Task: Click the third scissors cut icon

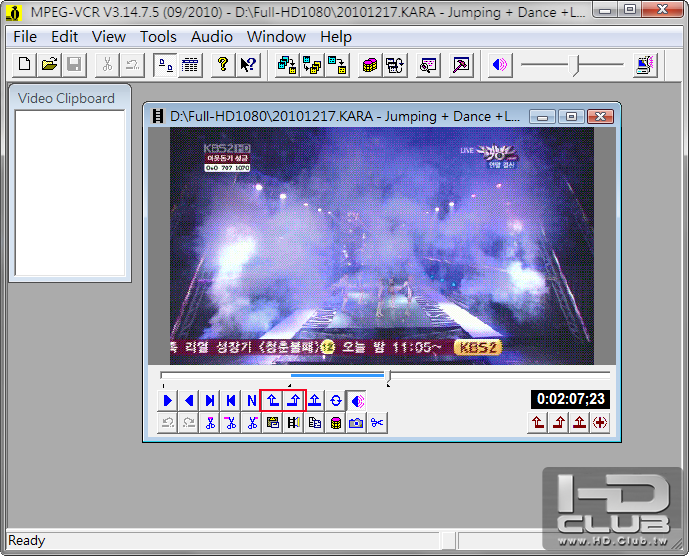Action: click(x=252, y=423)
